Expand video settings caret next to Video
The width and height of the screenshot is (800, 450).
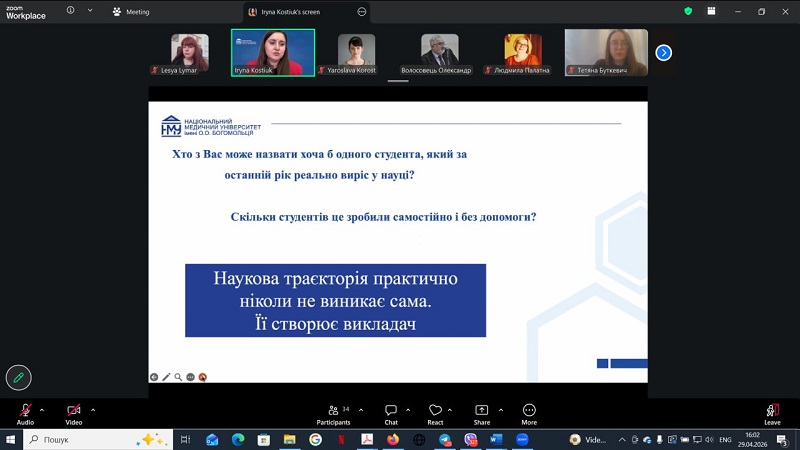(x=93, y=410)
